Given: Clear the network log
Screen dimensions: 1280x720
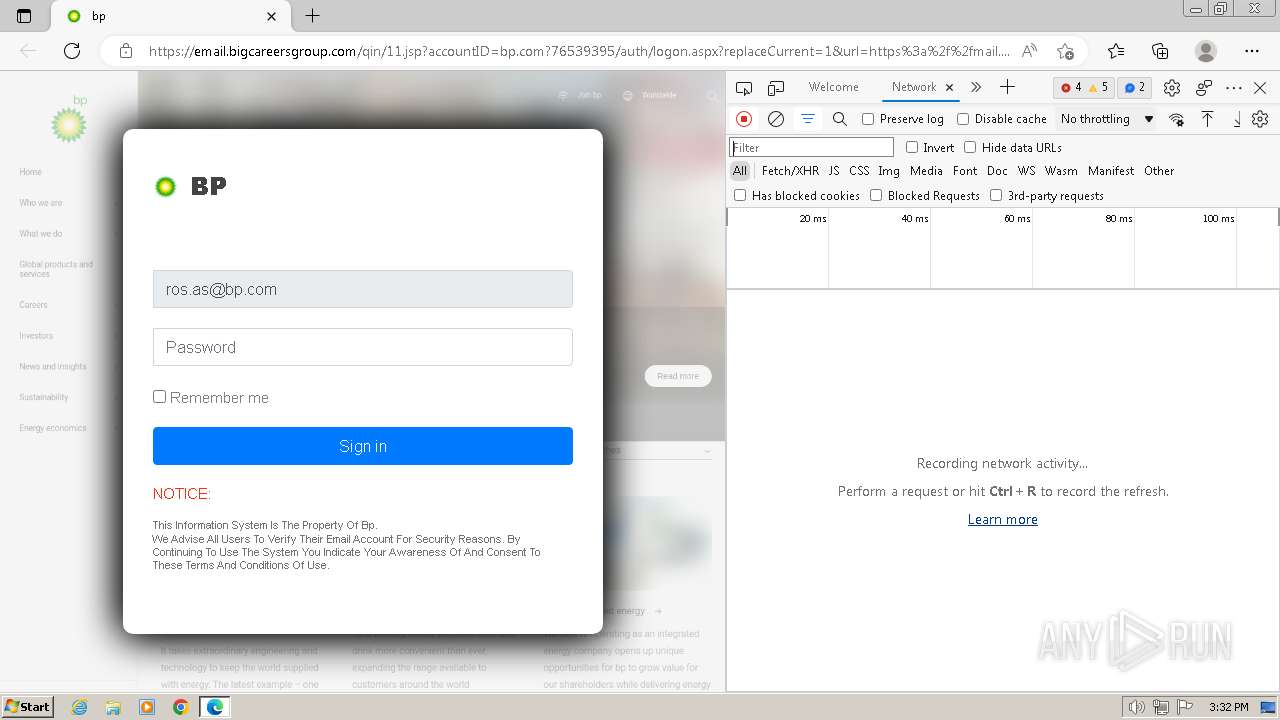Looking at the screenshot, I should coord(776,119).
